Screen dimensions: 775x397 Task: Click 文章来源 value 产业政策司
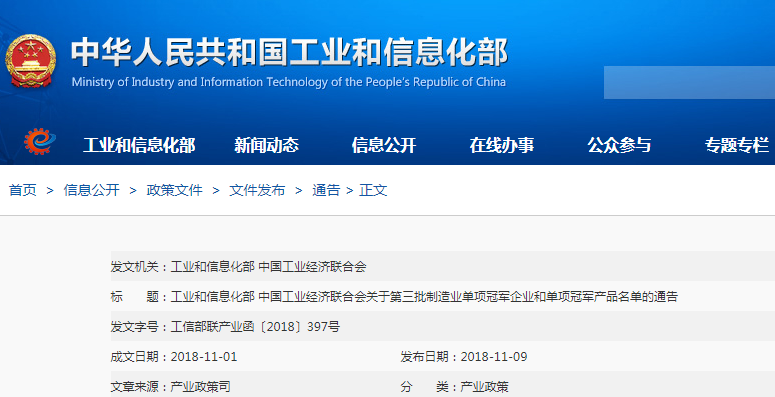tap(200, 387)
